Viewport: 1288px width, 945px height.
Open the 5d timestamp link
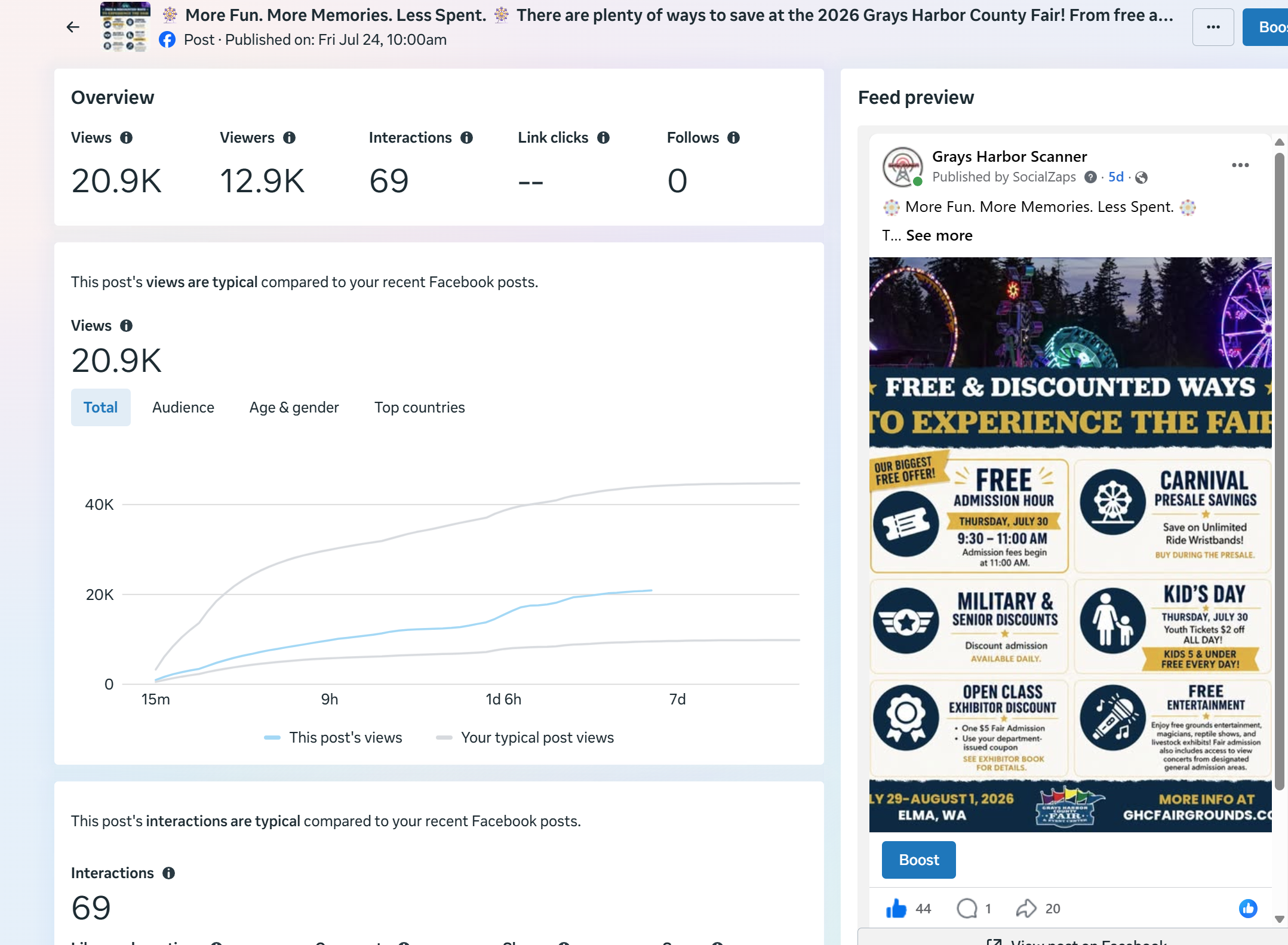click(1116, 177)
